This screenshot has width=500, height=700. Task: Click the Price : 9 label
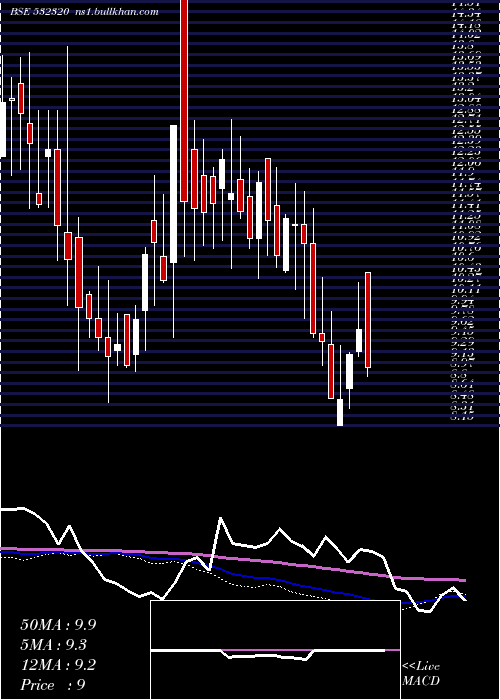(53, 685)
